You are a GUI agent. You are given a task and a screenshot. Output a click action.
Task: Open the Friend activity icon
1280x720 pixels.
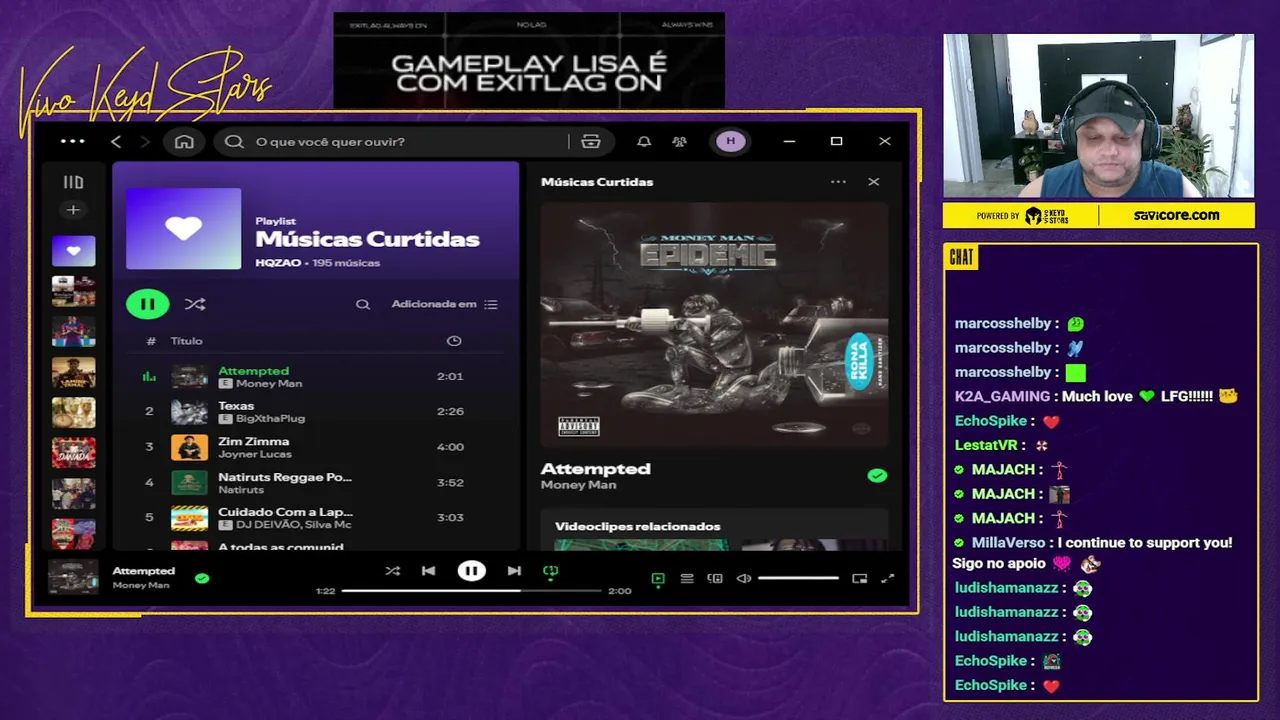coord(680,142)
